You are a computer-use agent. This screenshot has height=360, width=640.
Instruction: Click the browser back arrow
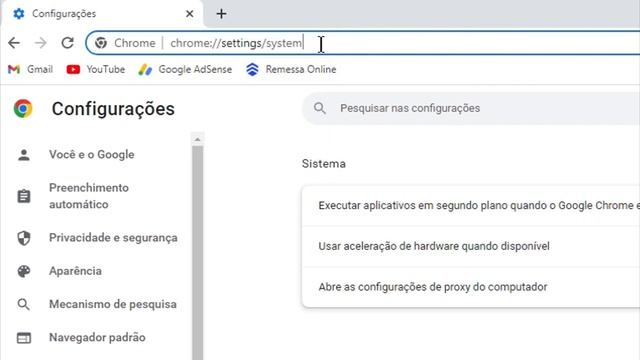[x=14, y=43]
